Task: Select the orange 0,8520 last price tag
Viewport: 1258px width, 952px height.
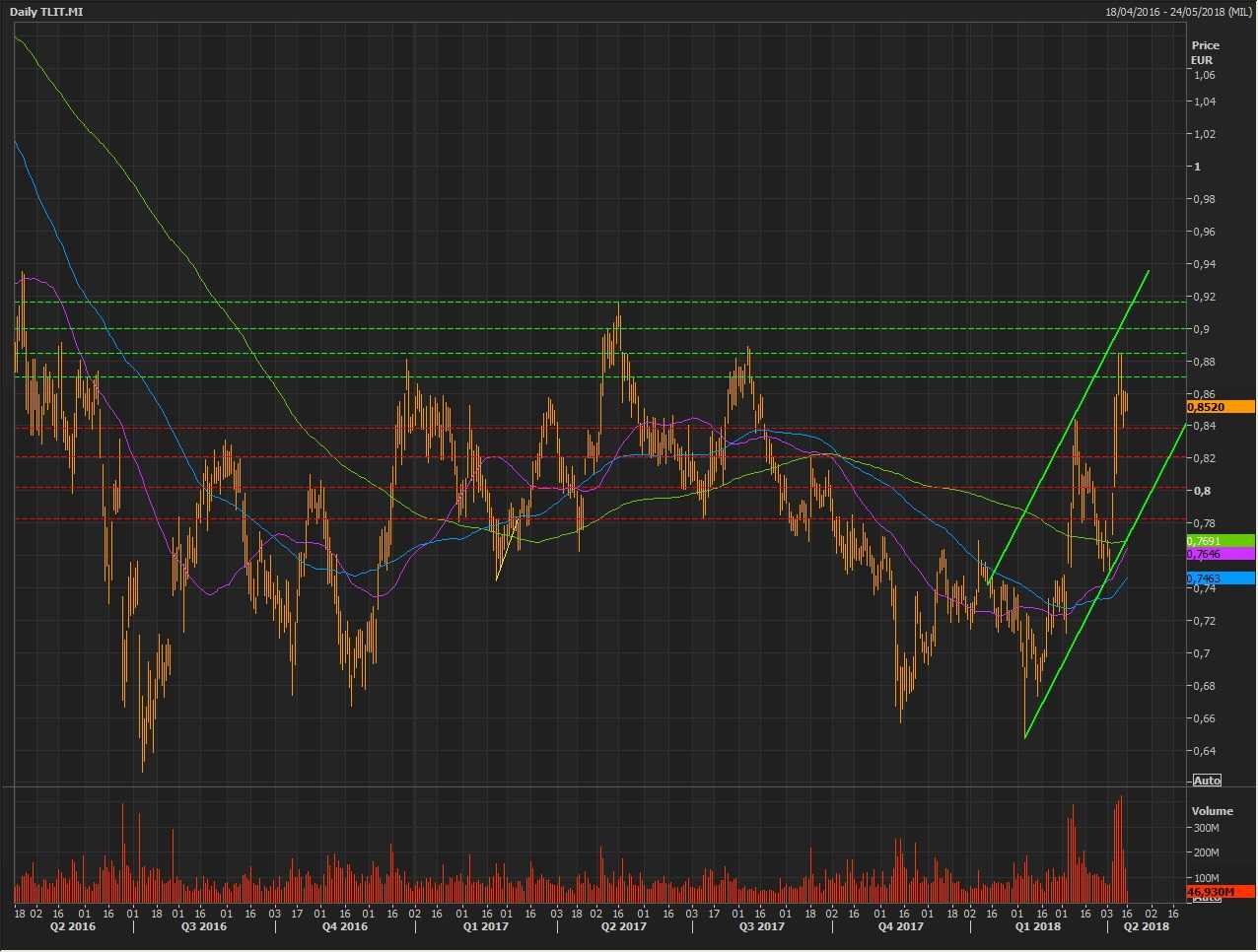Action: click(x=1221, y=407)
